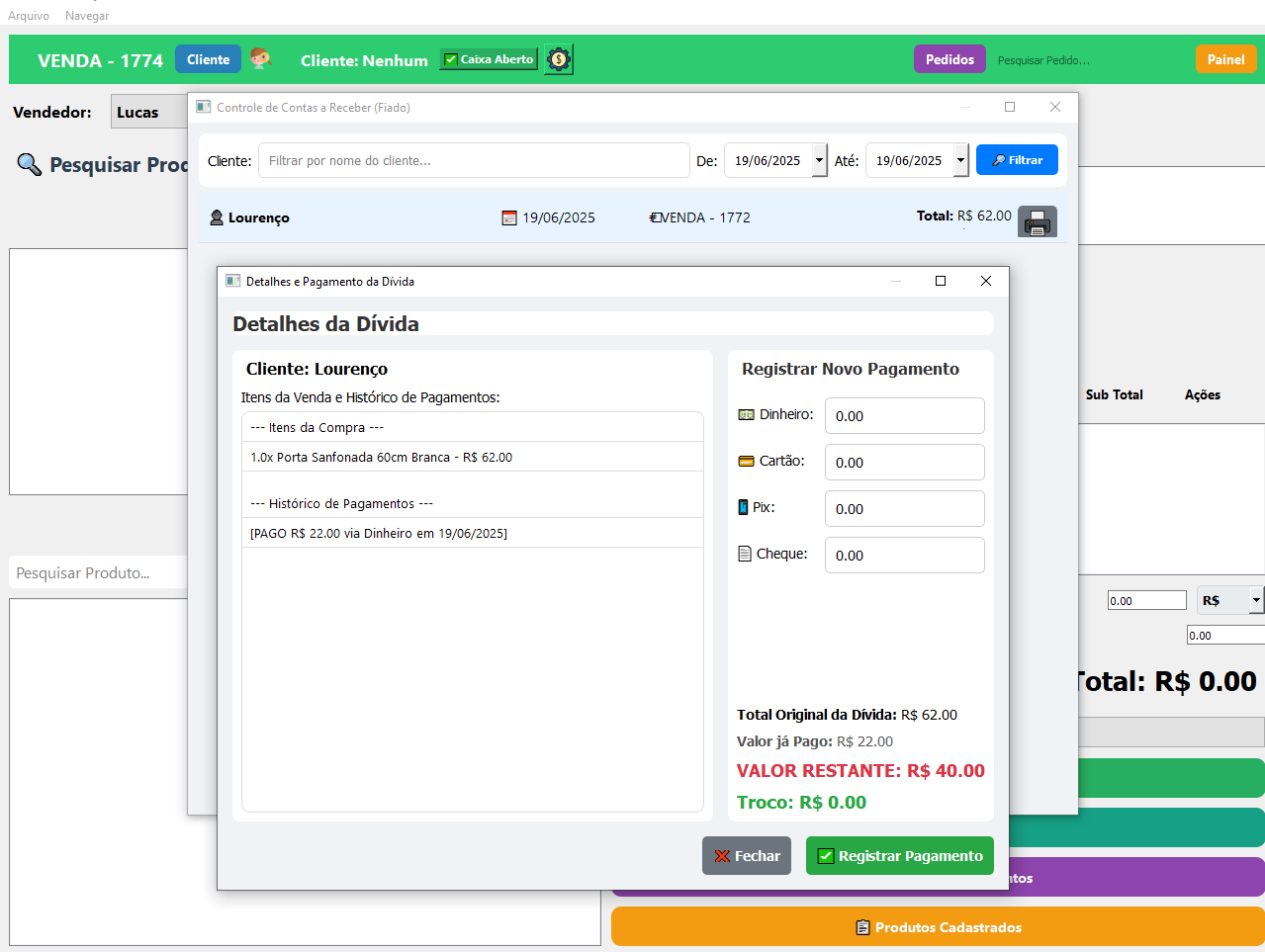This screenshot has width=1265, height=952.
Task: Click the cash register coin gear icon
Action: point(559,59)
